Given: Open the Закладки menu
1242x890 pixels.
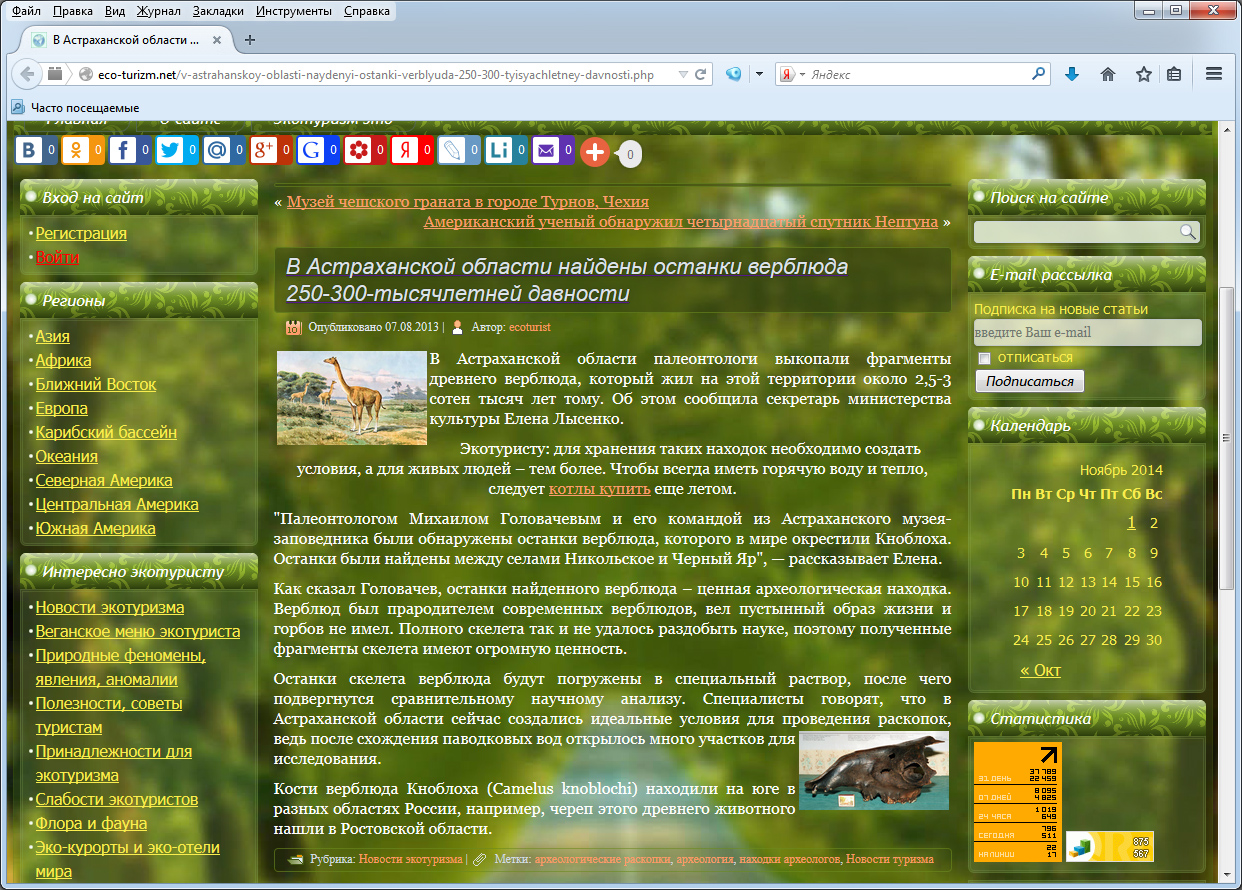Looking at the screenshot, I should (219, 11).
